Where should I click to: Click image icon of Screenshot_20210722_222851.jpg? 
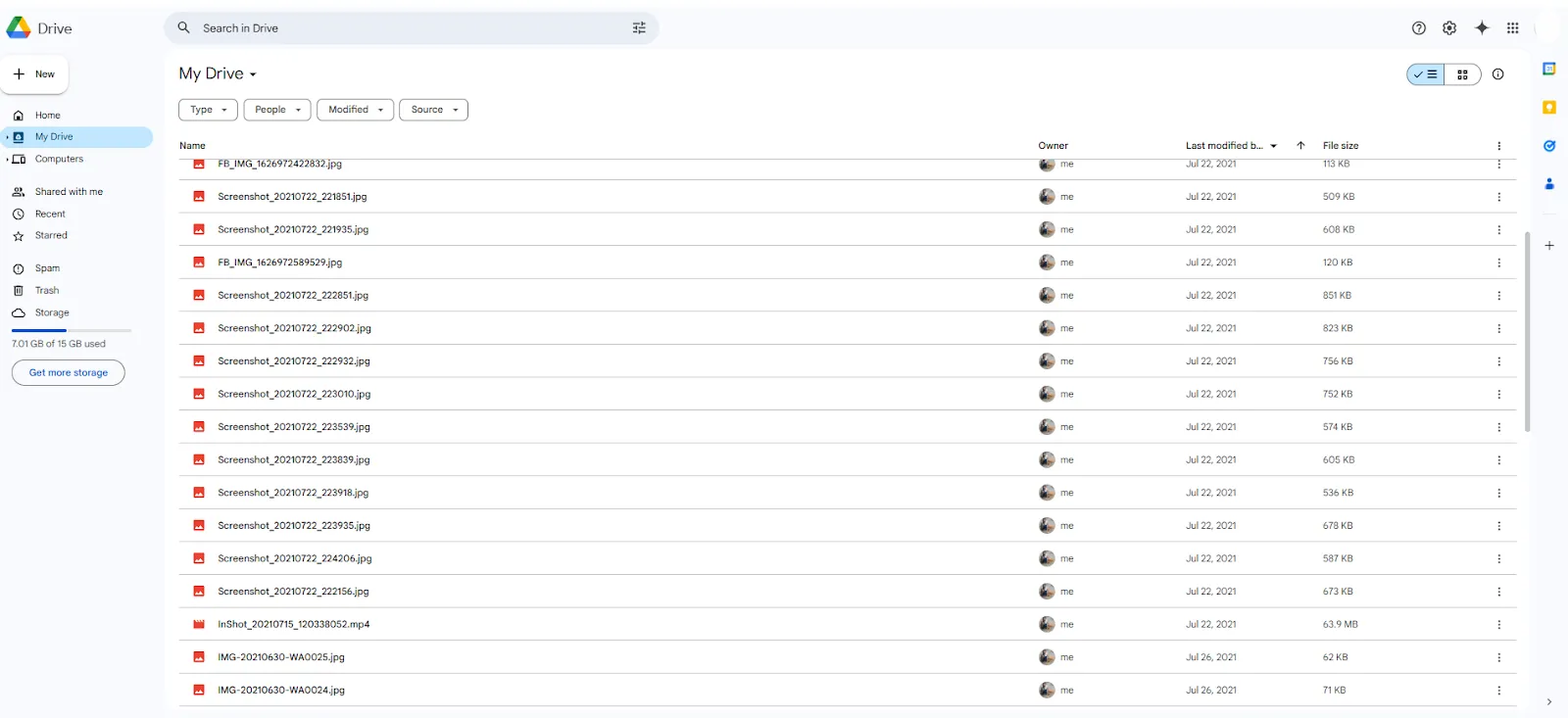[x=199, y=295]
